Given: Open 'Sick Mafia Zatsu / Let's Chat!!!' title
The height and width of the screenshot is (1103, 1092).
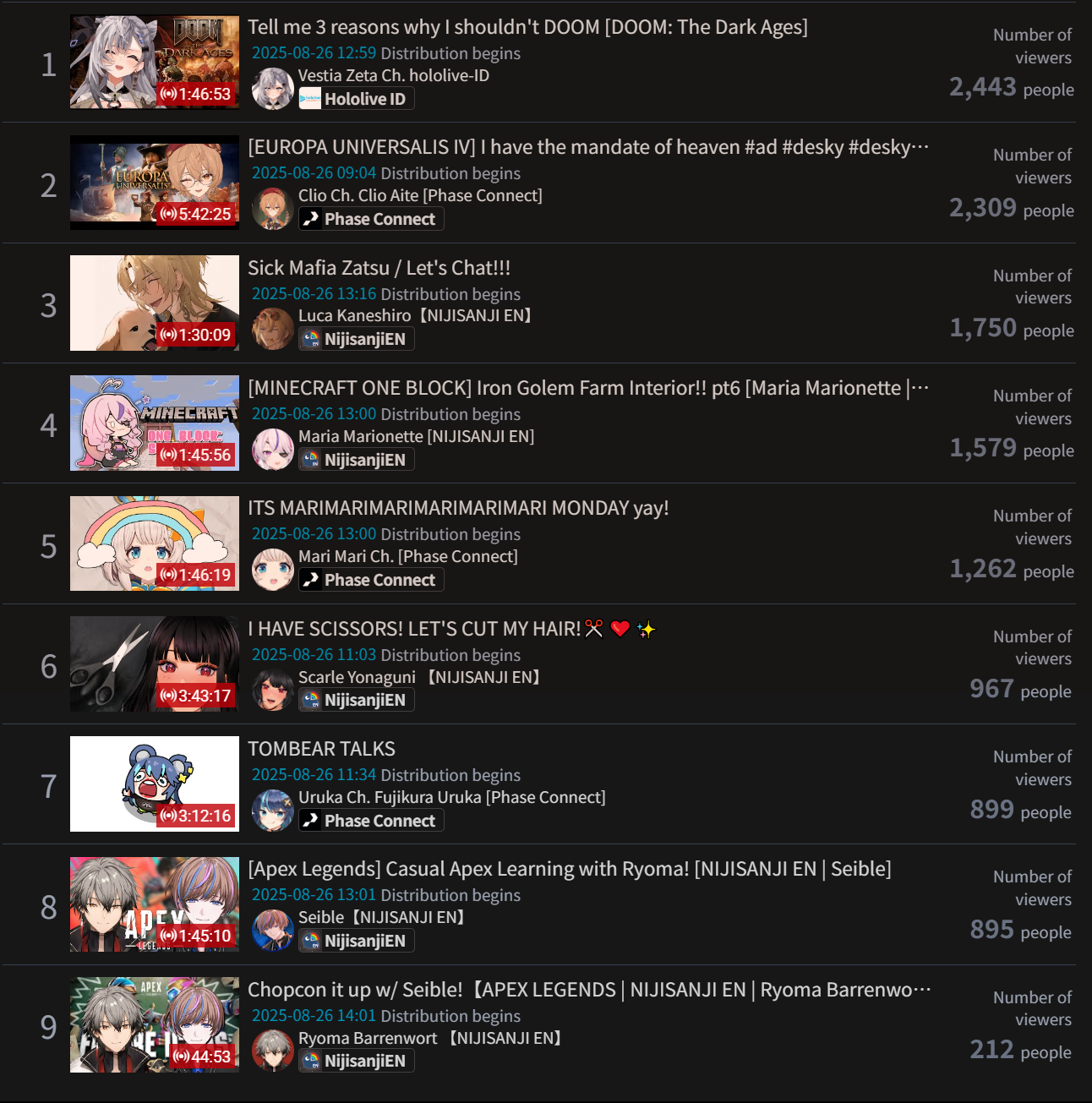Looking at the screenshot, I should (x=379, y=268).
